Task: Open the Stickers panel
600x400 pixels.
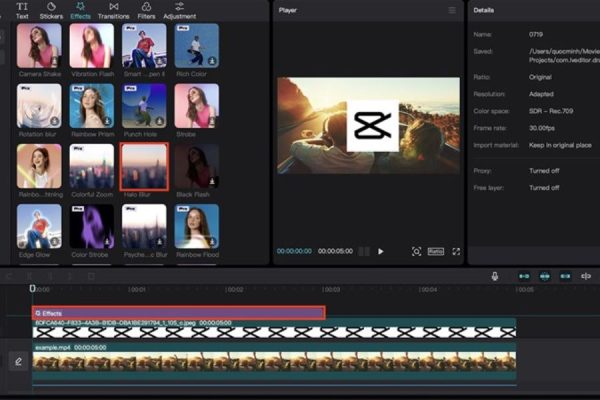Action: [x=49, y=11]
